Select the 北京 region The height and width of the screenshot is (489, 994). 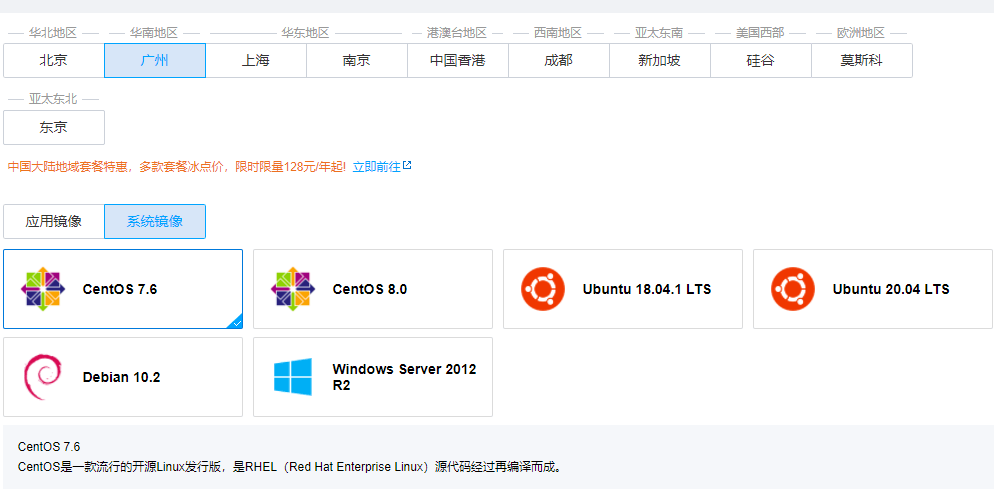[x=54, y=61]
